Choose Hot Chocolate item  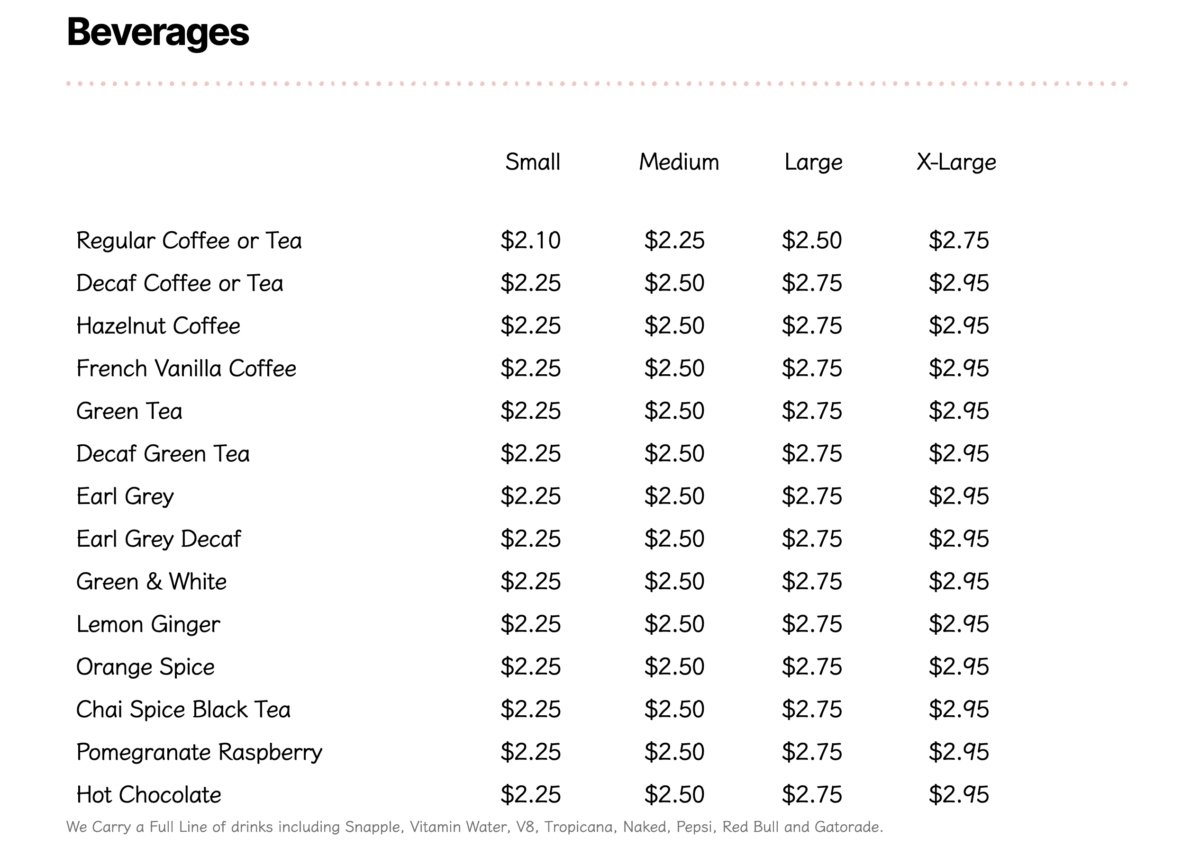[149, 795]
